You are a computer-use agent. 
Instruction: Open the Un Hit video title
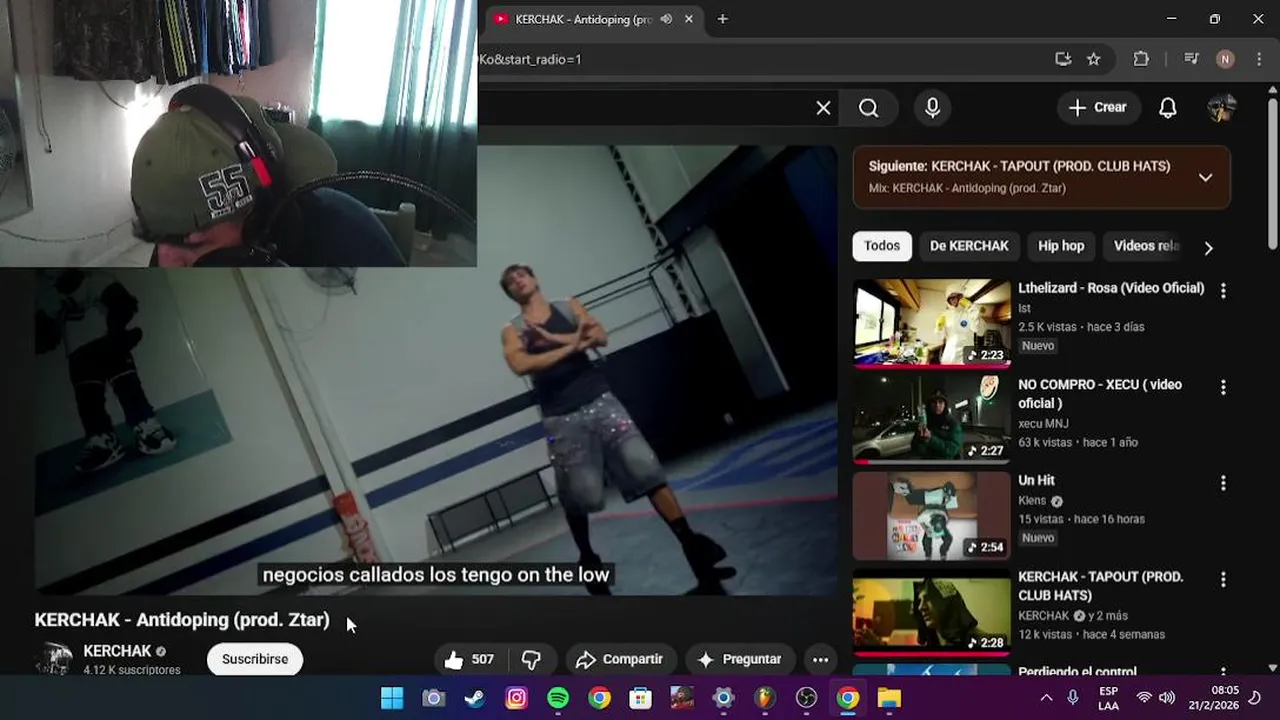pos(1036,481)
